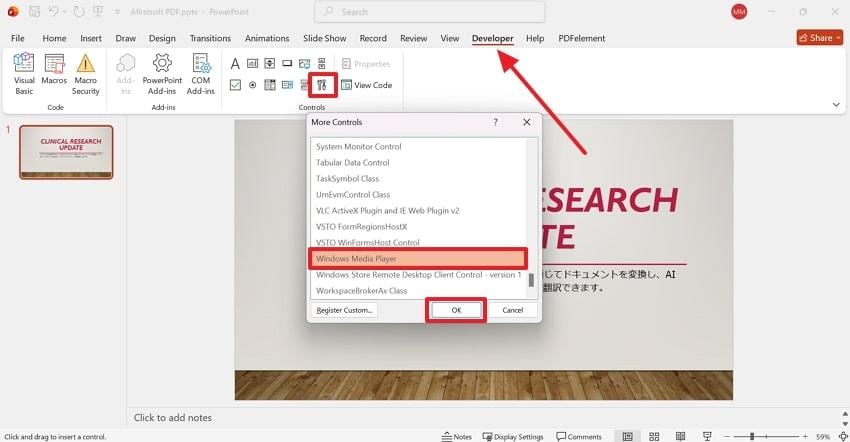Insert a Spin Button control
Image resolution: width=850 pixels, height=442 pixels.
click(x=269, y=63)
